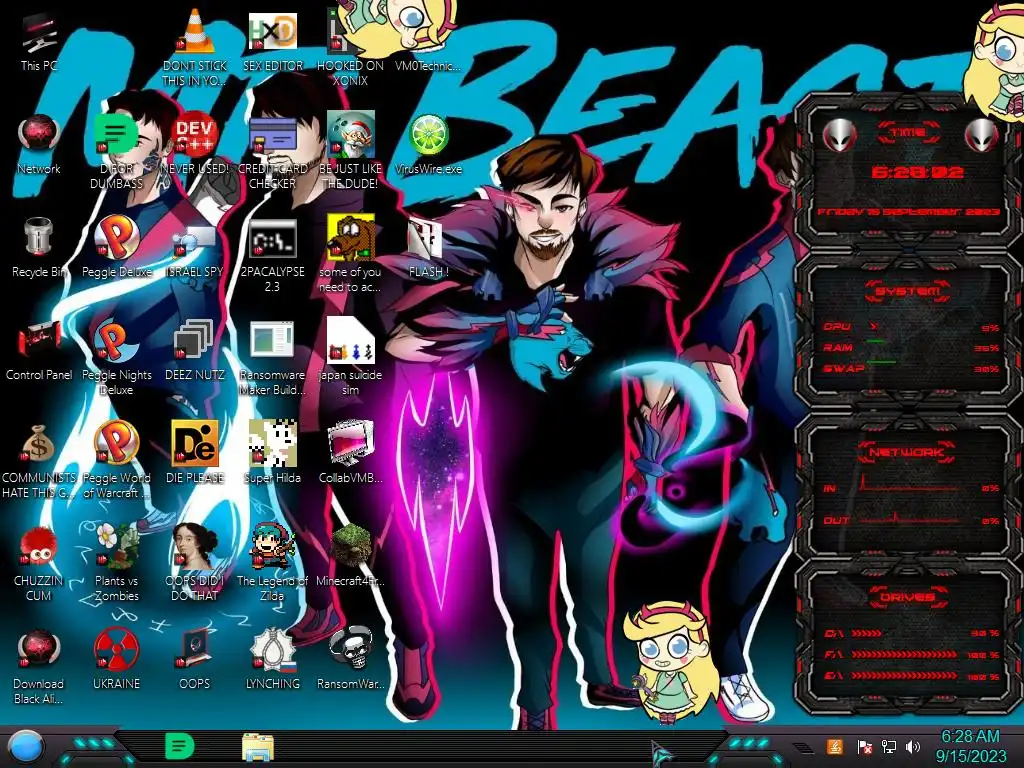Viewport: 1024px width, 768px height.
Task: Open the VLC cone shortcut icon
Action: pos(195,31)
